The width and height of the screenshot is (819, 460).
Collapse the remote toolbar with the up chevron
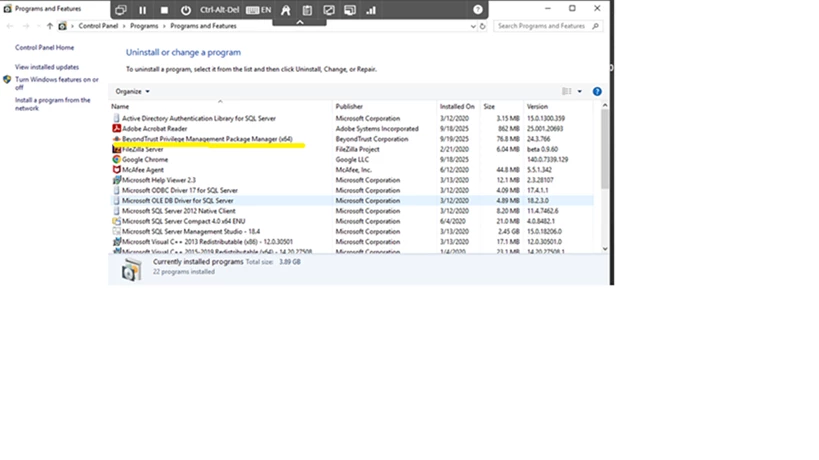click(300, 22)
